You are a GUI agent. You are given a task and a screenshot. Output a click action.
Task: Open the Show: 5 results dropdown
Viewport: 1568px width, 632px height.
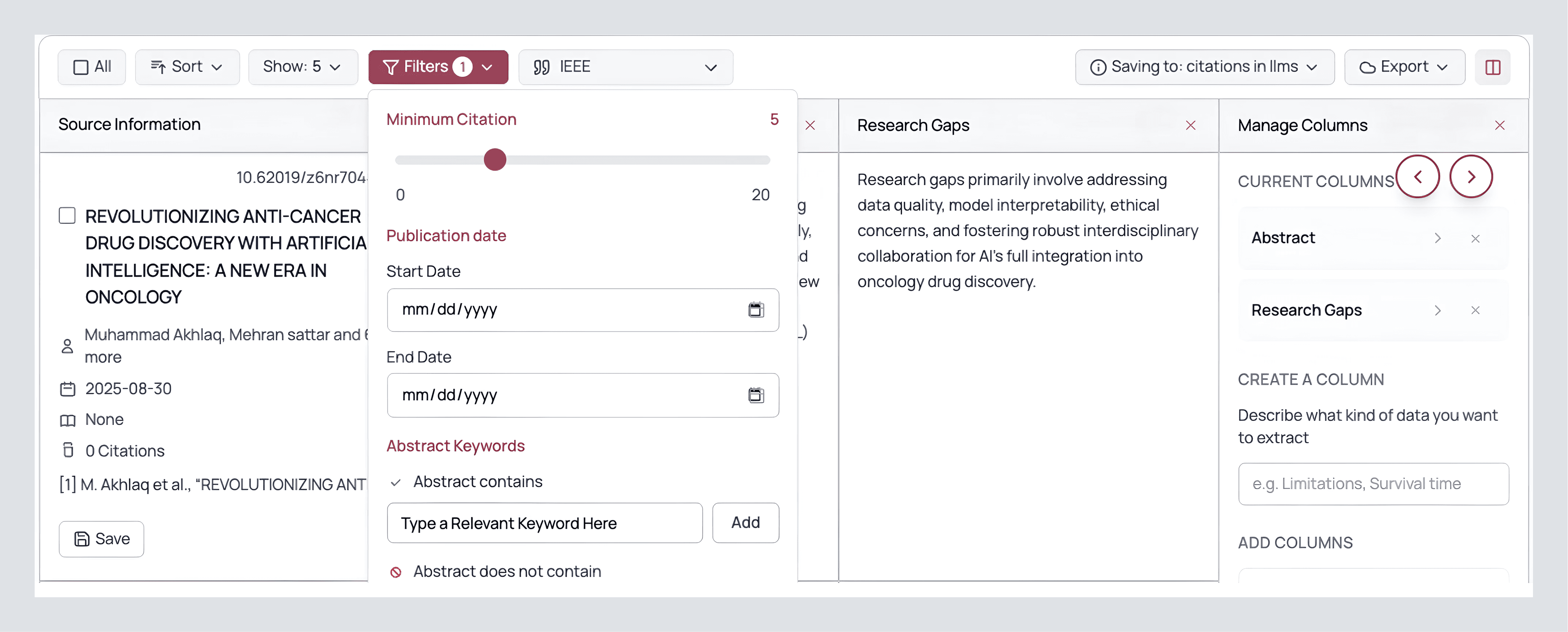[302, 67]
